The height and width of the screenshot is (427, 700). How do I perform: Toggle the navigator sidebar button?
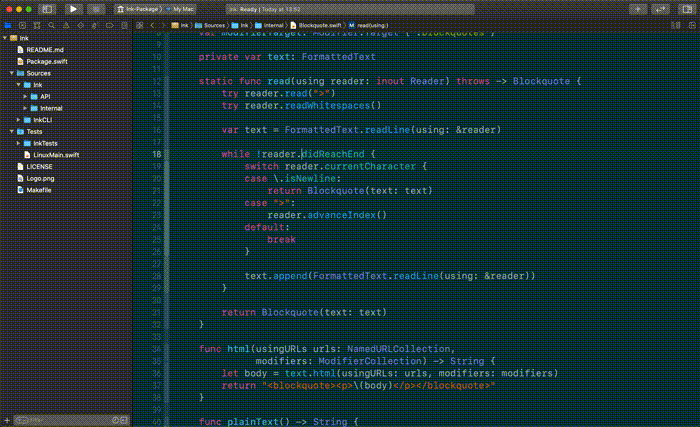[x=47, y=9]
